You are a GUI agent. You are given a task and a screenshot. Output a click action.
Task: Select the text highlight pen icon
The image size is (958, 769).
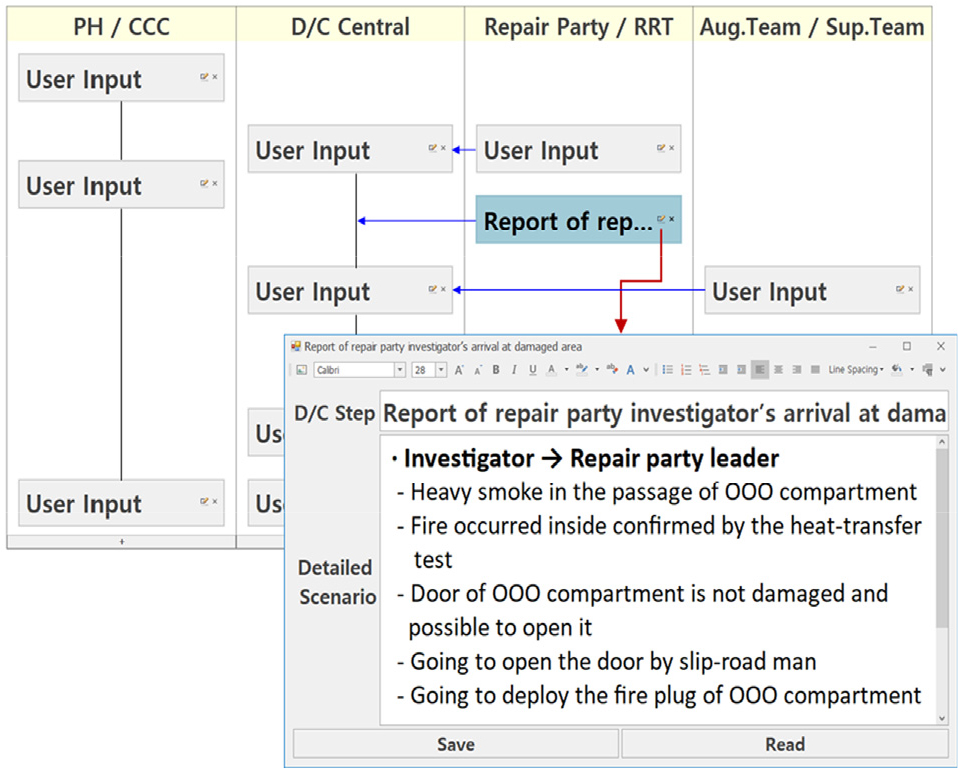click(x=582, y=370)
